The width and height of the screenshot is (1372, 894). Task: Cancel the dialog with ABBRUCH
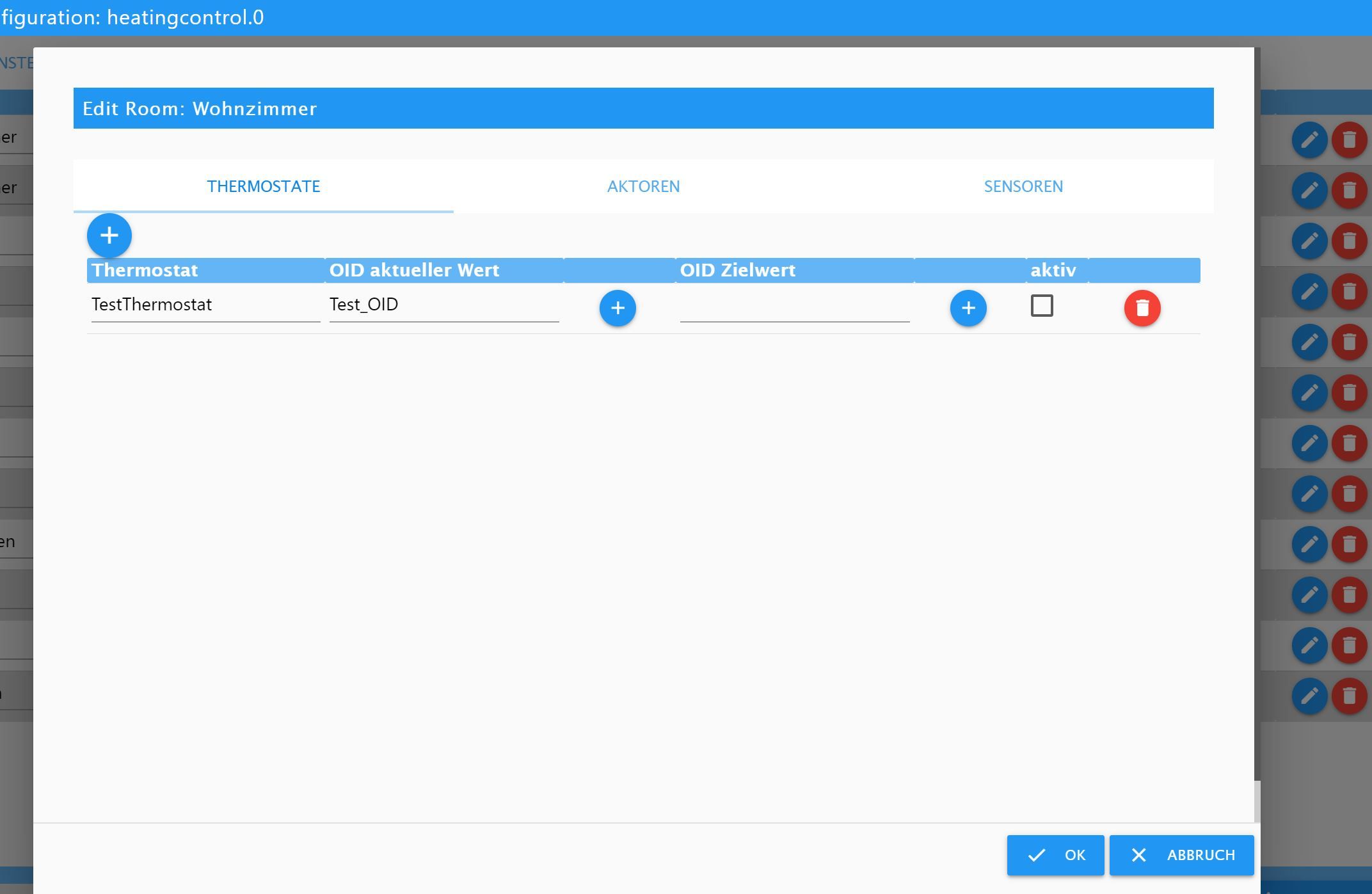pos(1181,855)
